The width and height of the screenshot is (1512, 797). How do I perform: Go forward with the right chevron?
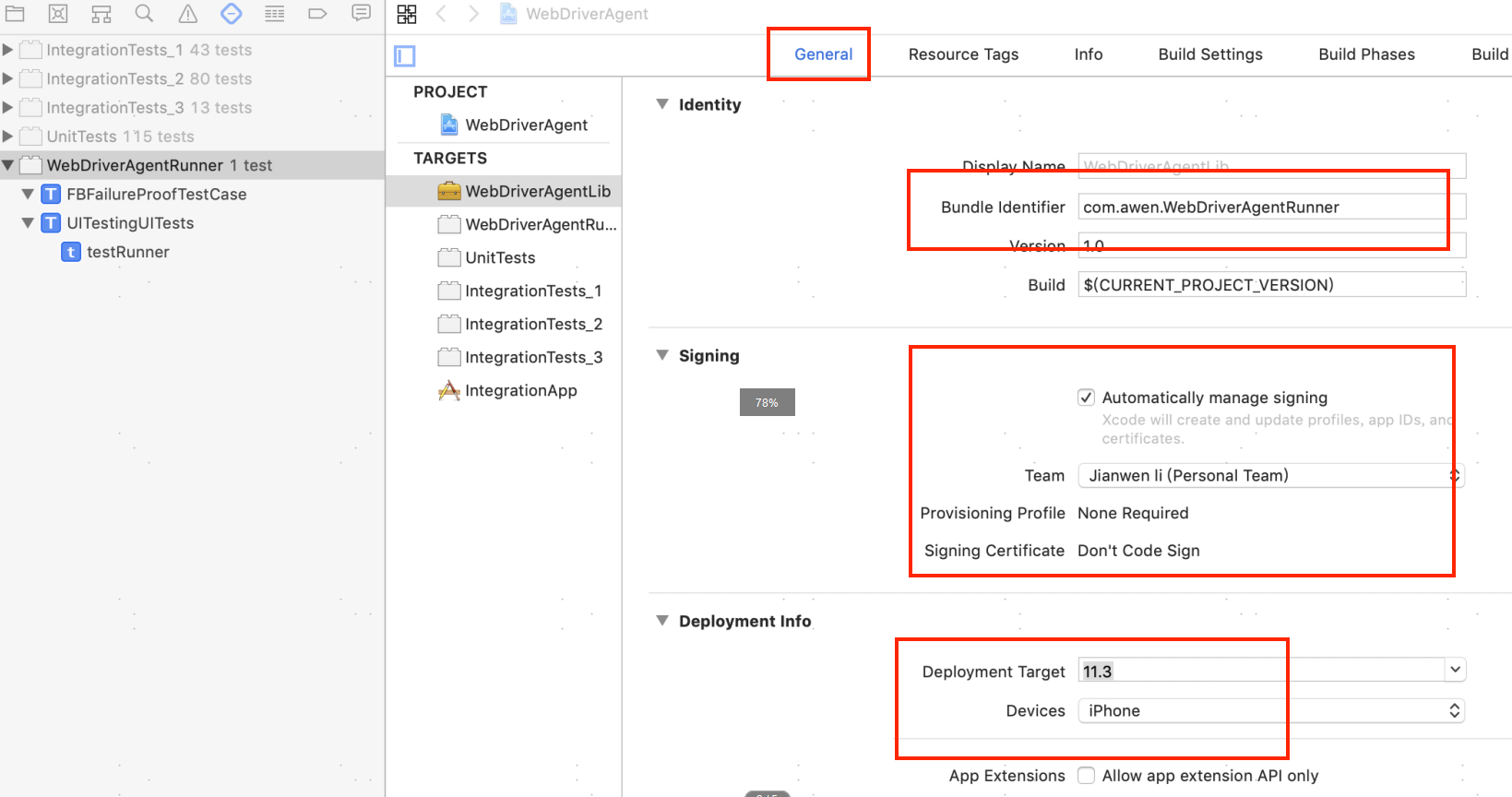473,14
